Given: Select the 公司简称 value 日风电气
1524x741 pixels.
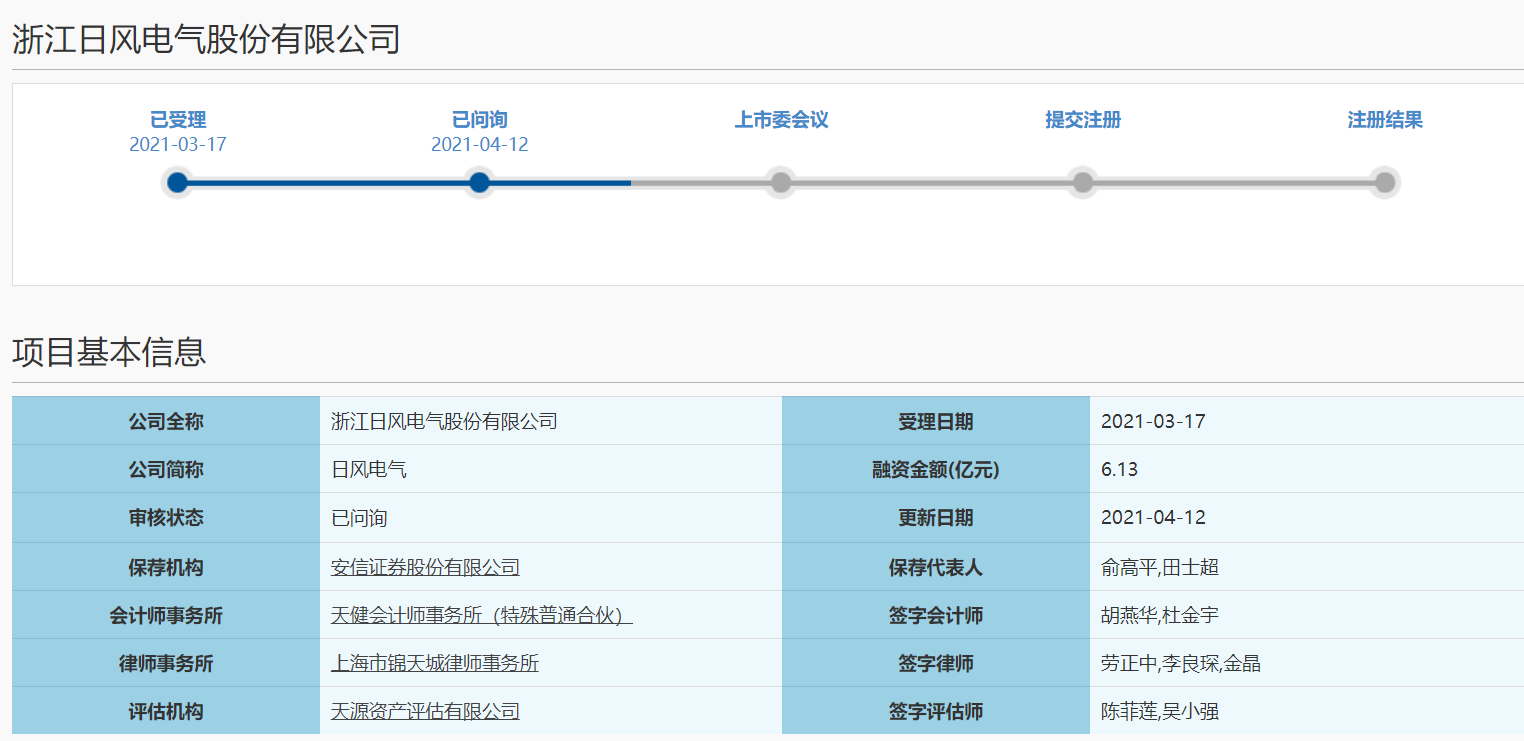Looking at the screenshot, I should [x=366, y=469].
